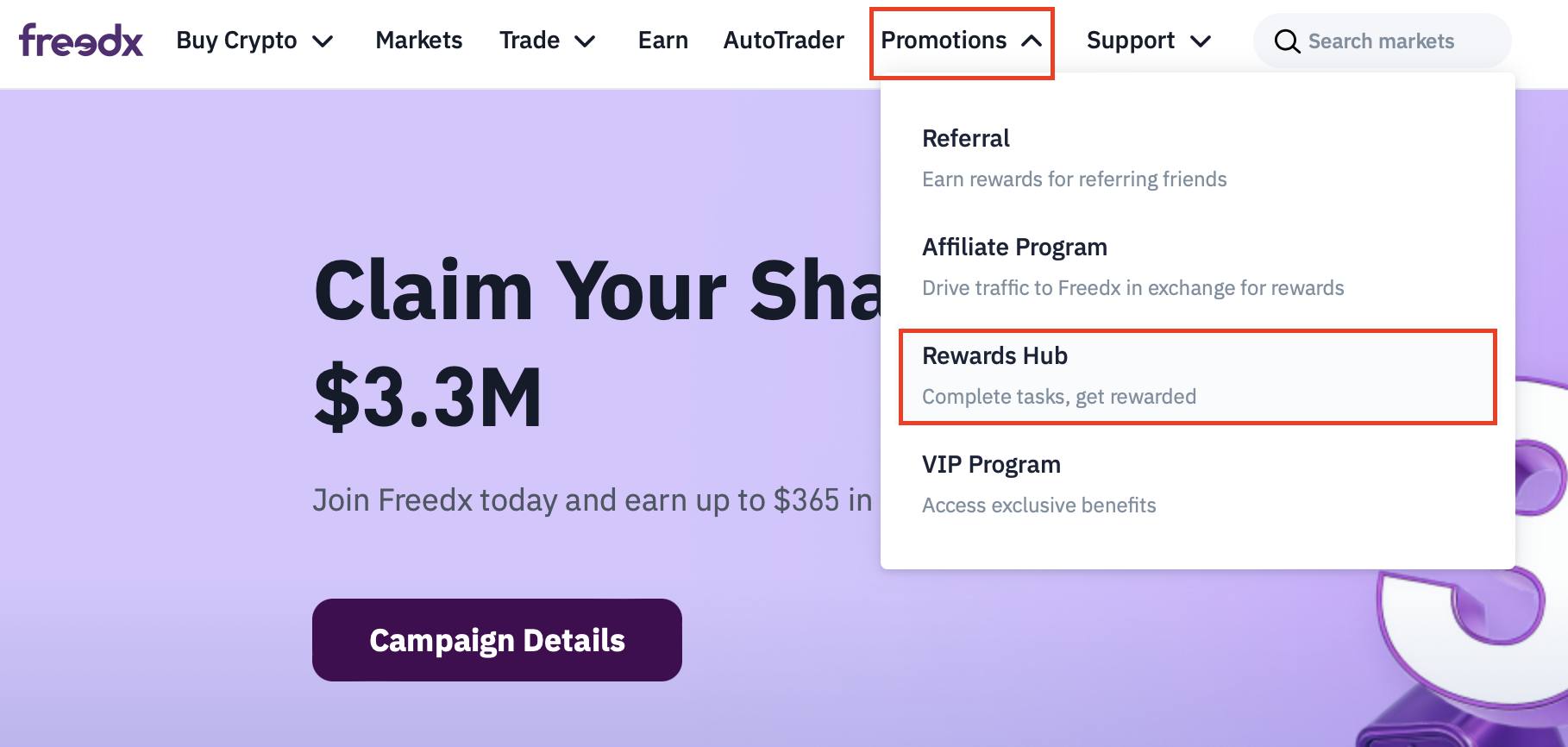1568x747 pixels.
Task: Open the Markets page
Action: 419,41
